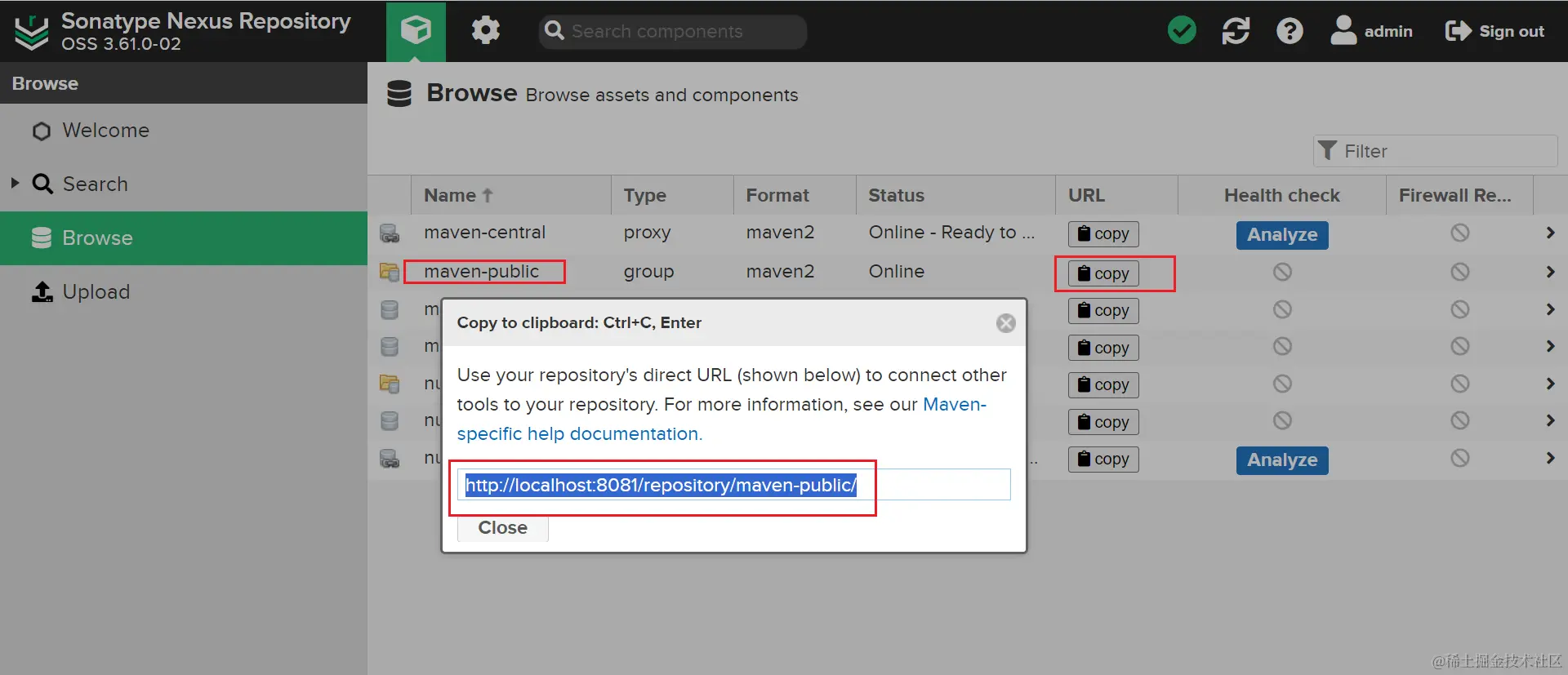Viewport: 1568px width, 675px height.
Task: Sort by the Format column header
Action: click(x=795, y=196)
